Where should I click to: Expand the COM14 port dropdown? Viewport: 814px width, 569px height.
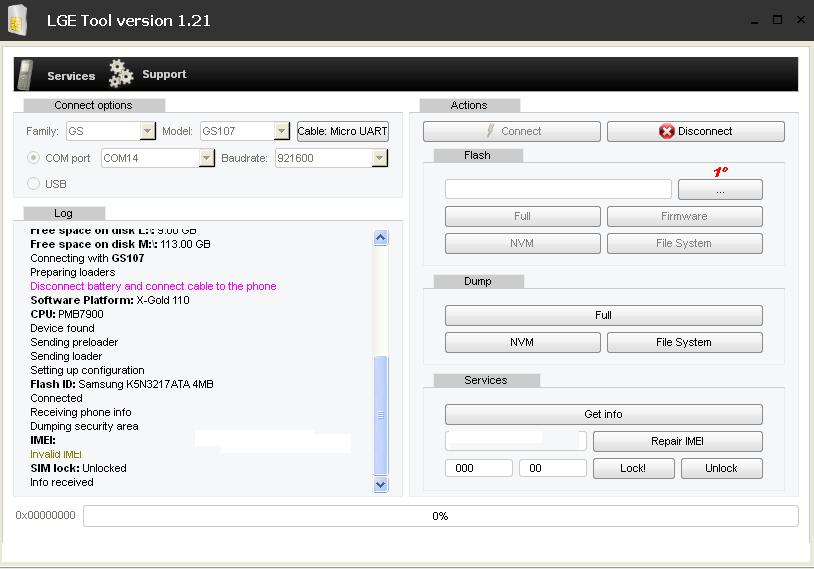[207, 158]
